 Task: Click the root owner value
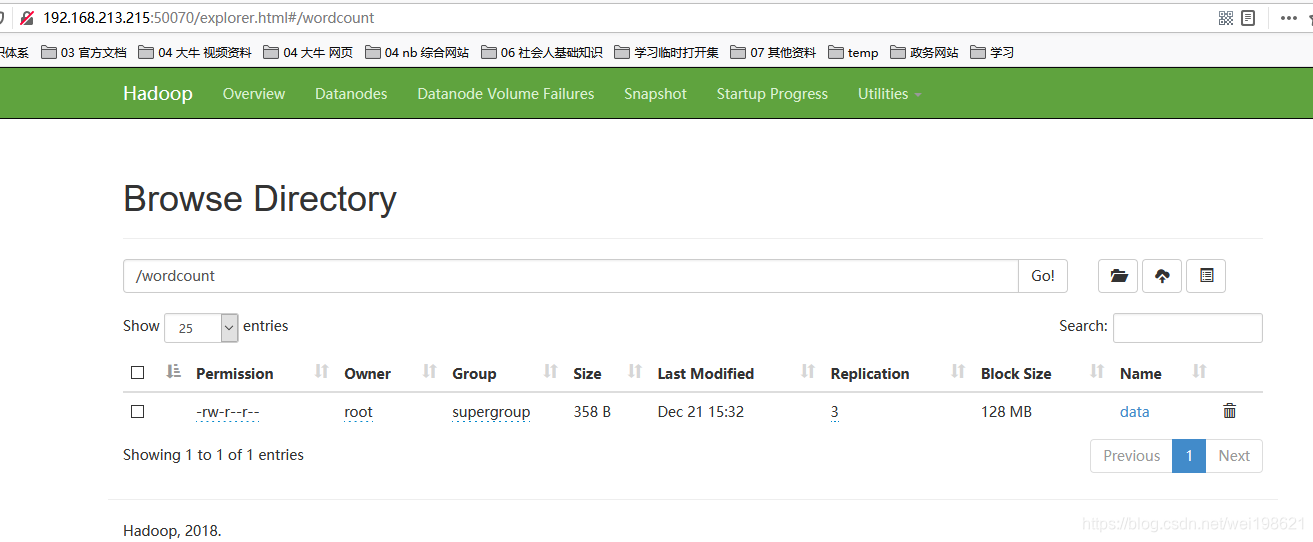[358, 411]
